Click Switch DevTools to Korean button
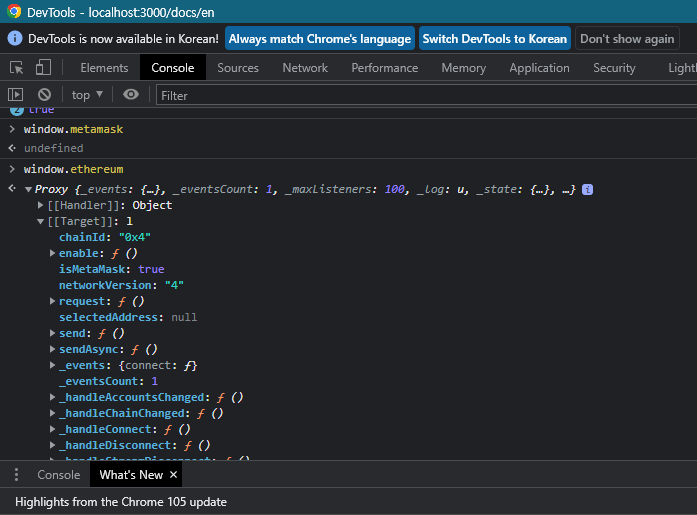Image resolution: width=697 pixels, height=515 pixels. coord(494,39)
